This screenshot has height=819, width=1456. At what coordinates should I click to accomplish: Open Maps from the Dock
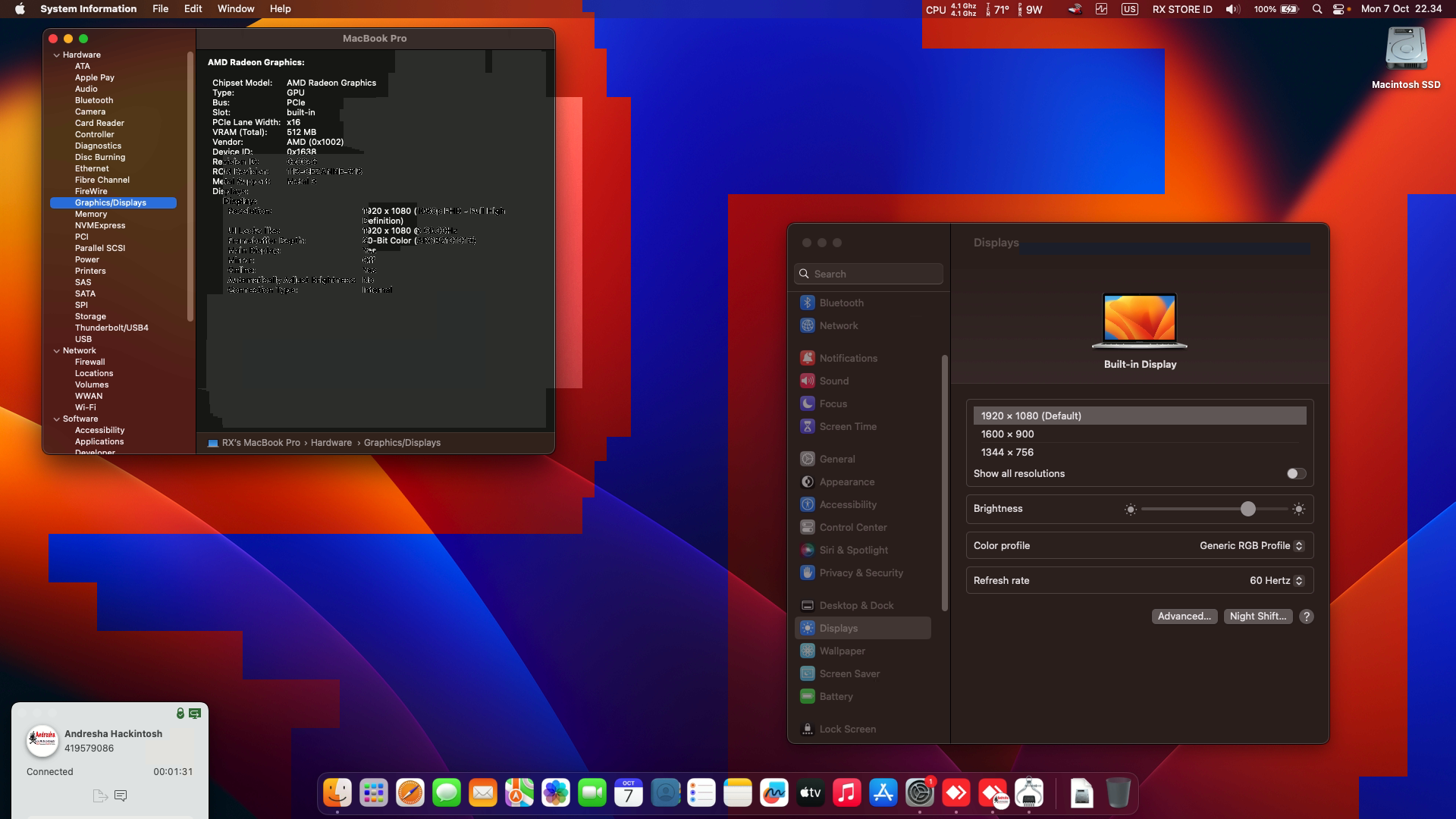(519, 793)
